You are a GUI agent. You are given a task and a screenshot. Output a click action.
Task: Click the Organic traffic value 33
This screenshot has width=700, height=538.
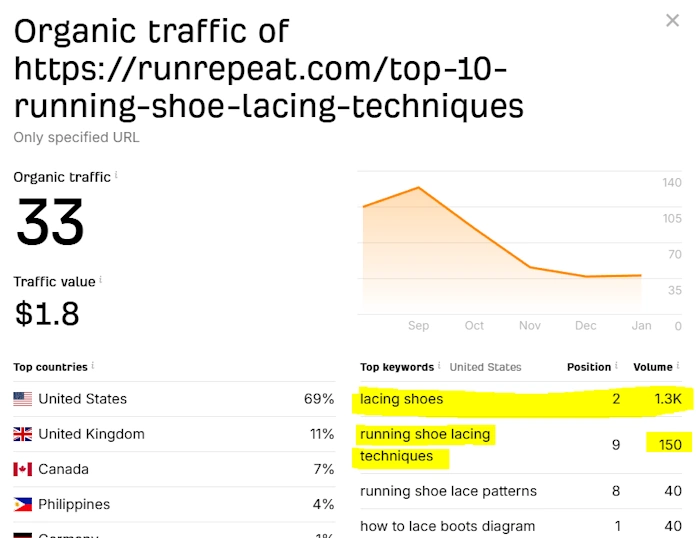pos(50,222)
